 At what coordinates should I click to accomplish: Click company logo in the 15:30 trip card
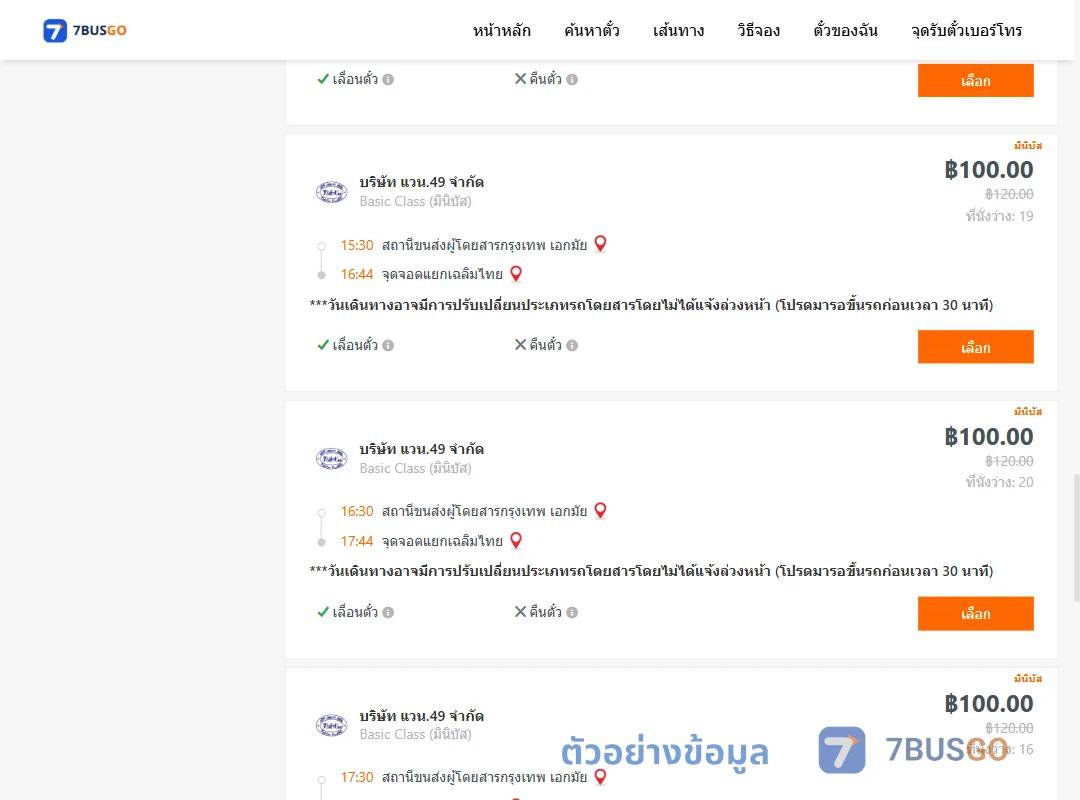[x=331, y=192]
